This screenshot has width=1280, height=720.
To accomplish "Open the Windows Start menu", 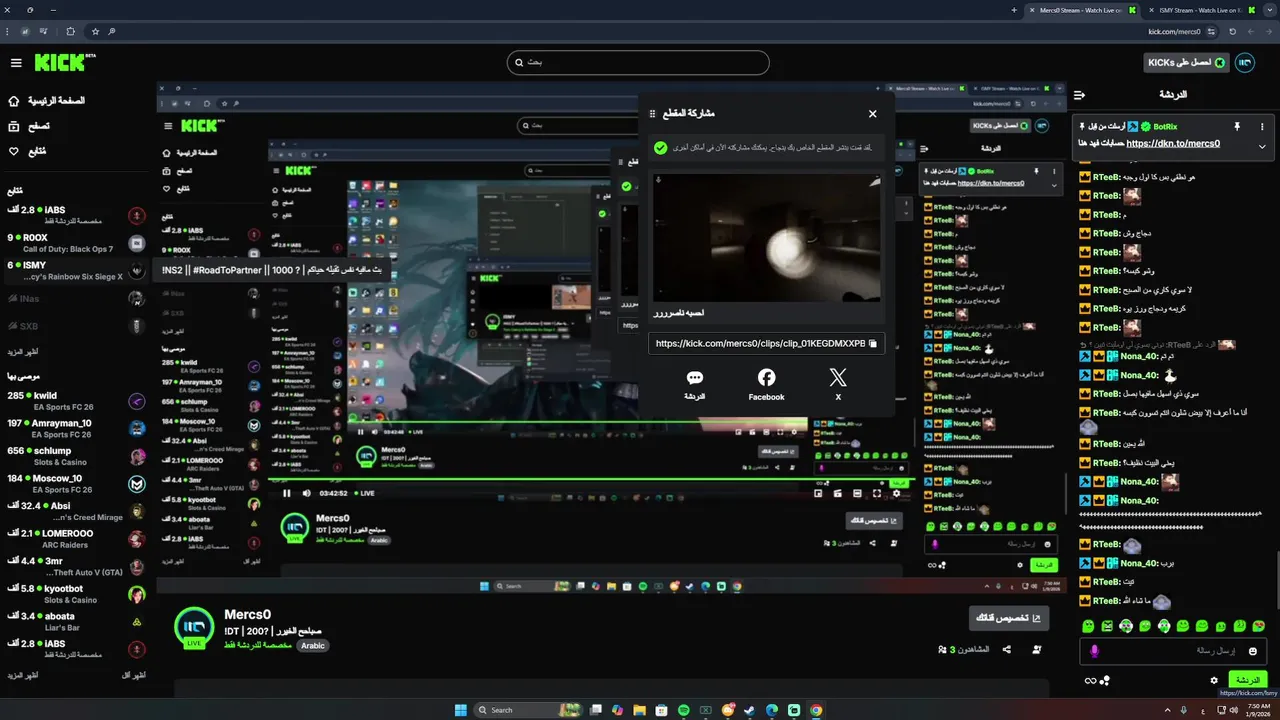I will pyautogui.click(x=460, y=710).
